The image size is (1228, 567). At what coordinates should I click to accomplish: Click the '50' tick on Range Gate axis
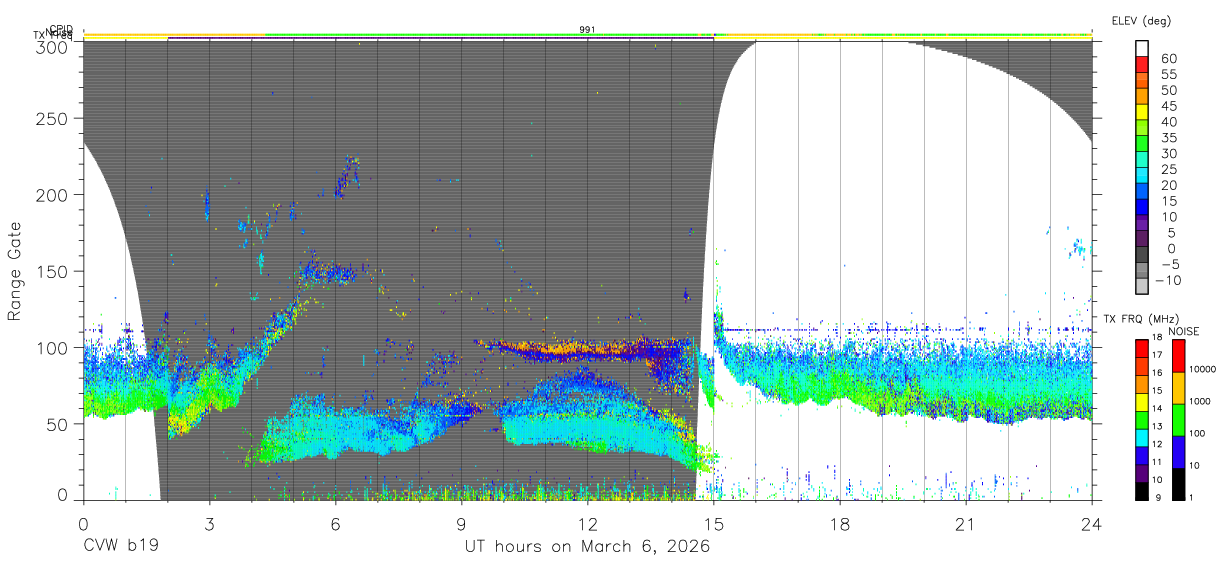pos(57,423)
